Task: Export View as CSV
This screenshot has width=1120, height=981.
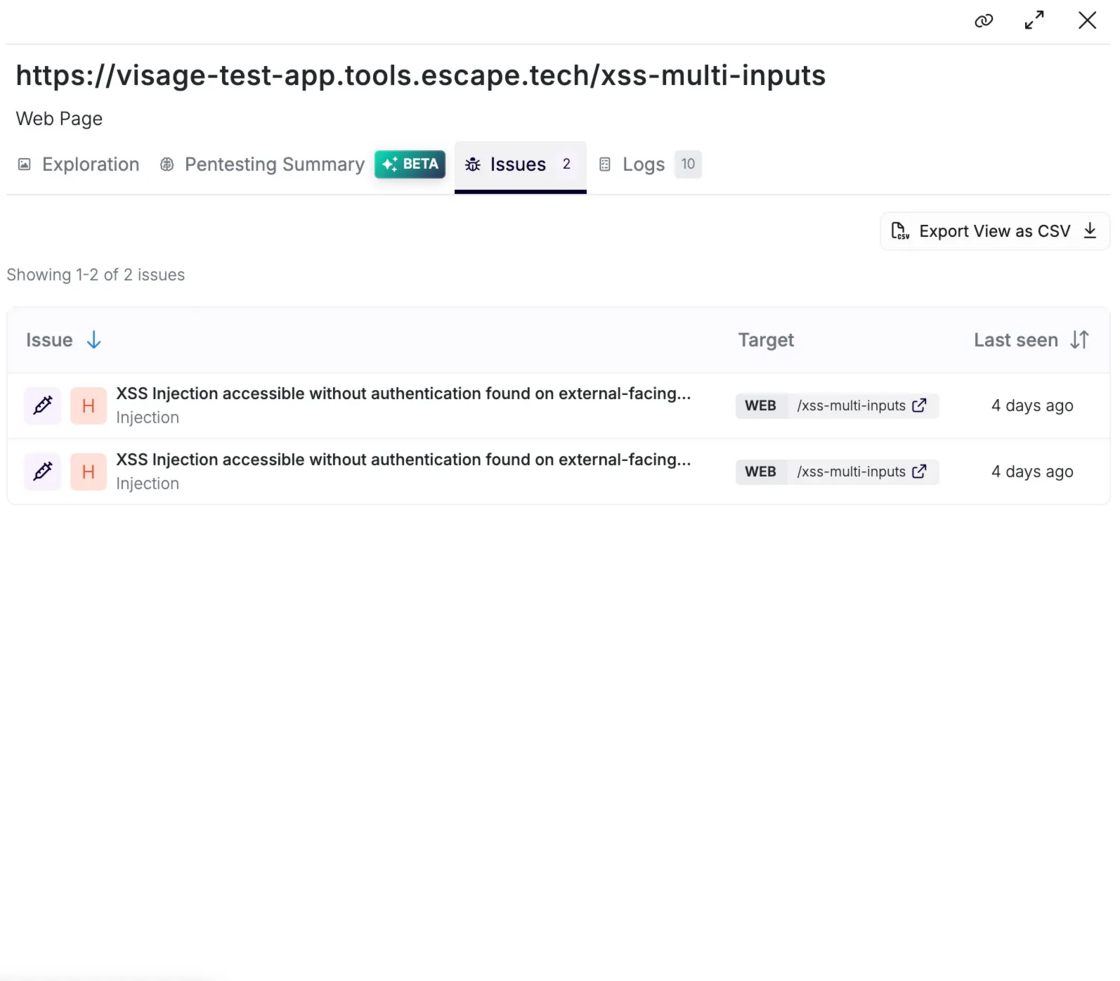Action: tap(994, 231)
